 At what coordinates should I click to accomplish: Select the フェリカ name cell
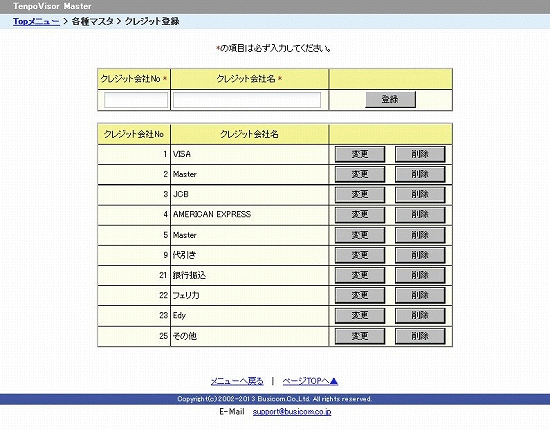pos(249,295)
